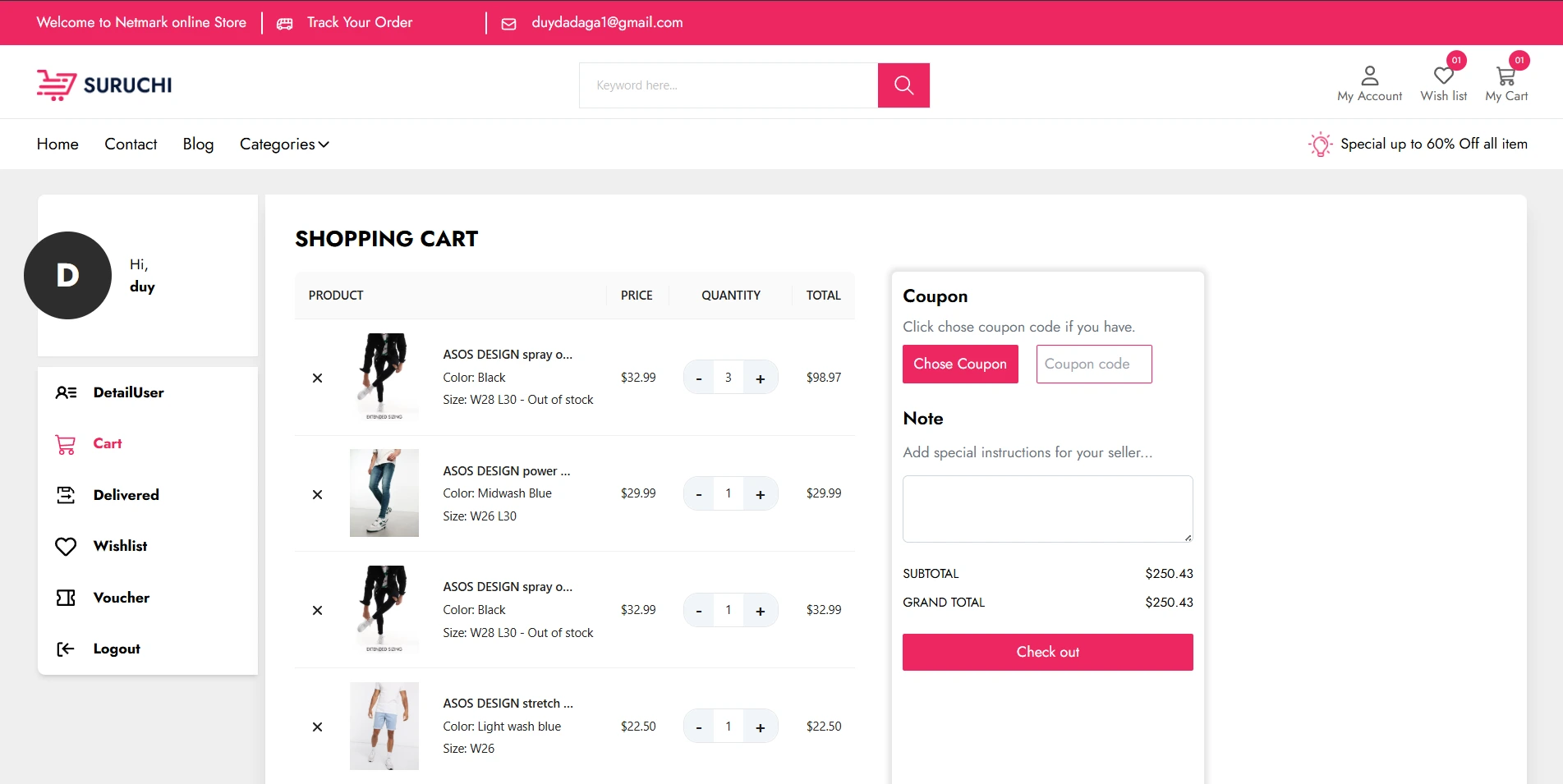Click the lightbulb special offer icon
This screenshot has height=784, width=1563.
point(1320,144)
